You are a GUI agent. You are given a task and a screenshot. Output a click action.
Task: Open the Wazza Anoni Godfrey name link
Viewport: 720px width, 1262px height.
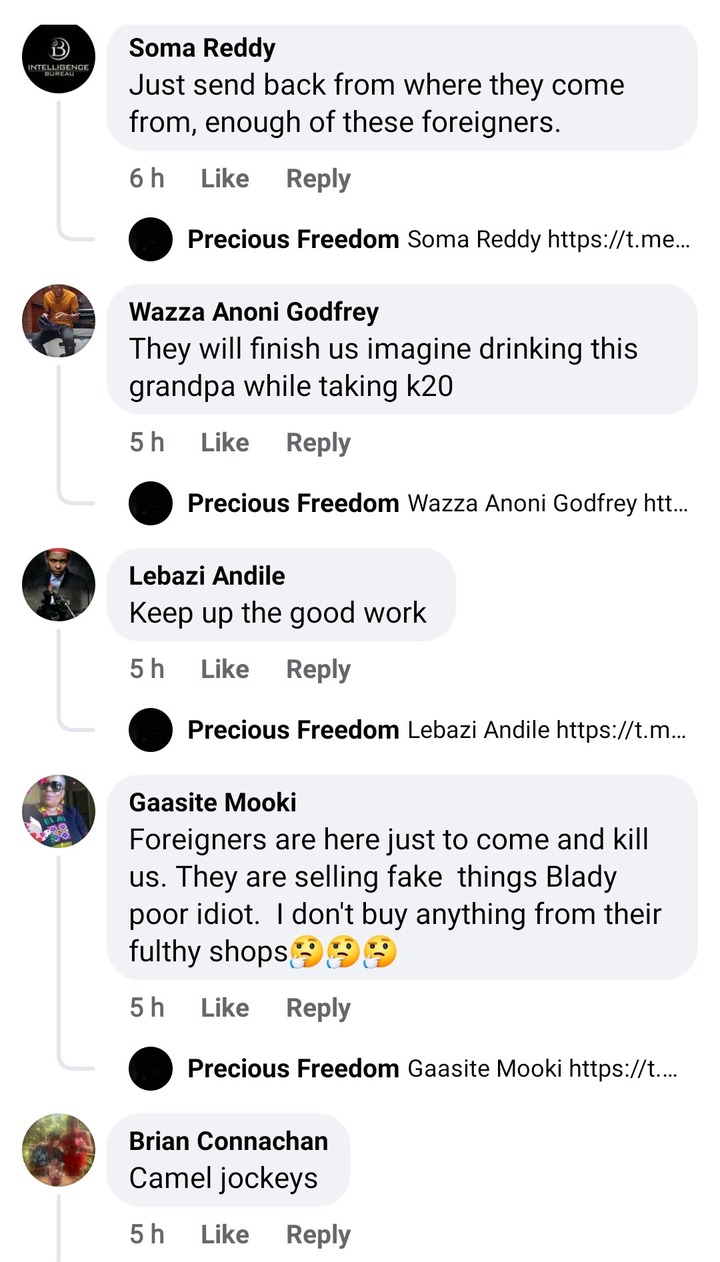(254, 312)
